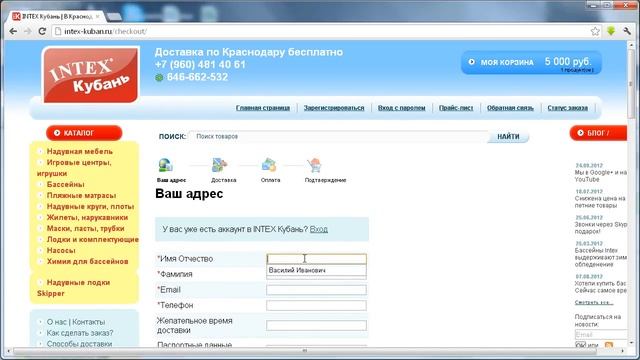Open blog post Снижена цена на летние товары
The height and width of the screenshot is (360, 640).
[600, 202]
